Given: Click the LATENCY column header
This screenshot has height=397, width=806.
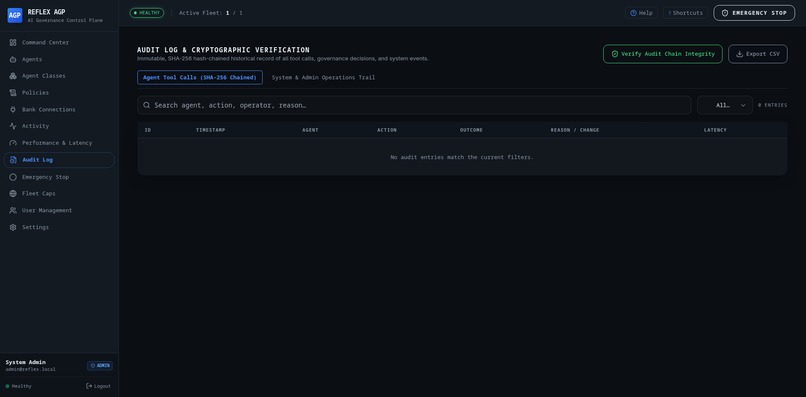Looking at the screenshot, I should tap(715, 130).
